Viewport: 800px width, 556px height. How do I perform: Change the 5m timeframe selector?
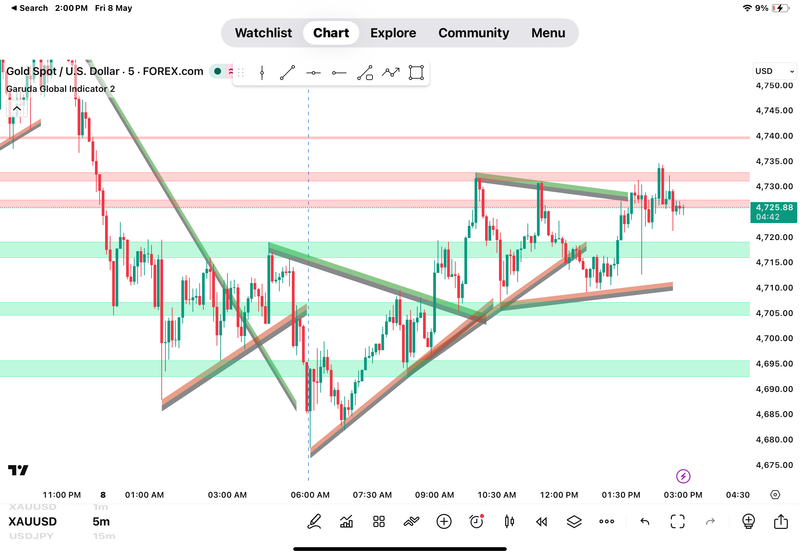point(101,521)
